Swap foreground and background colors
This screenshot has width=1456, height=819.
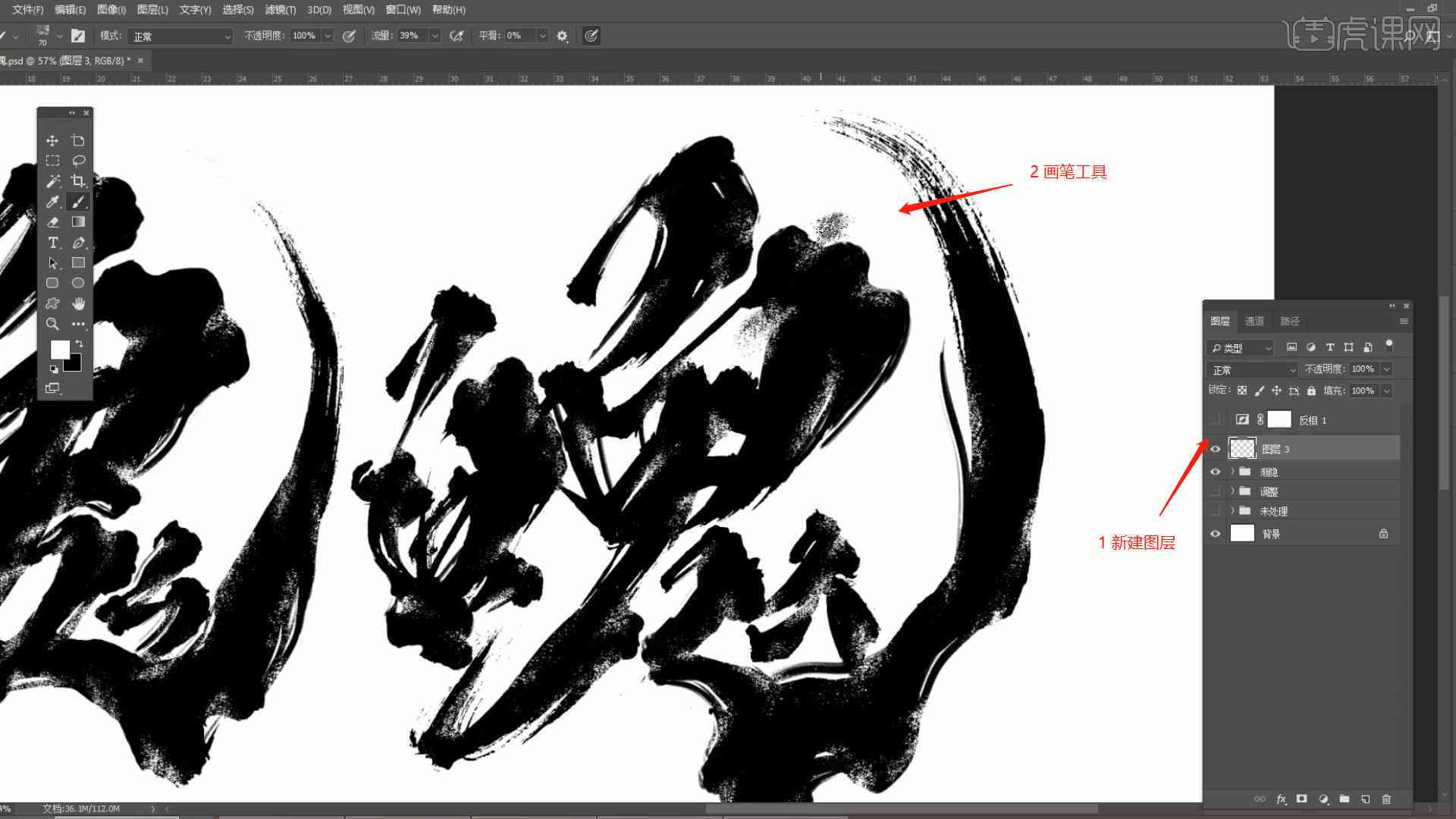click(x=79, y=344)
